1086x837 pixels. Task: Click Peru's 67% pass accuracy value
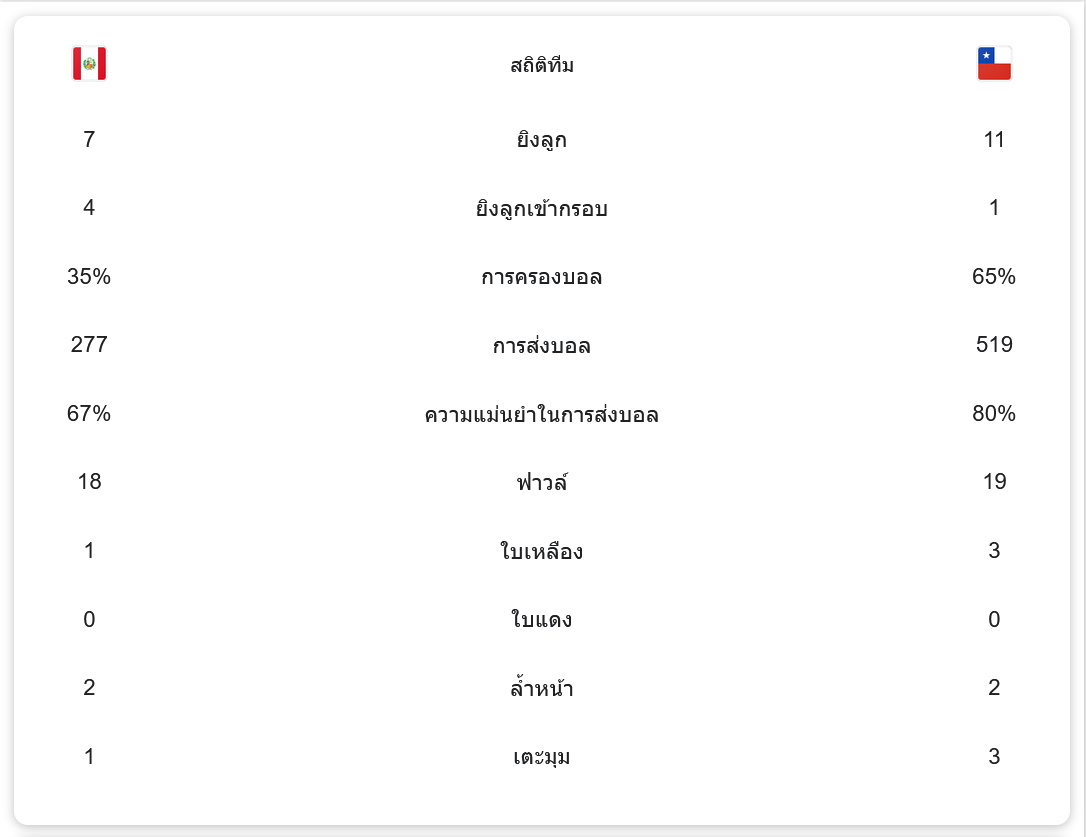tap(89, 414)
